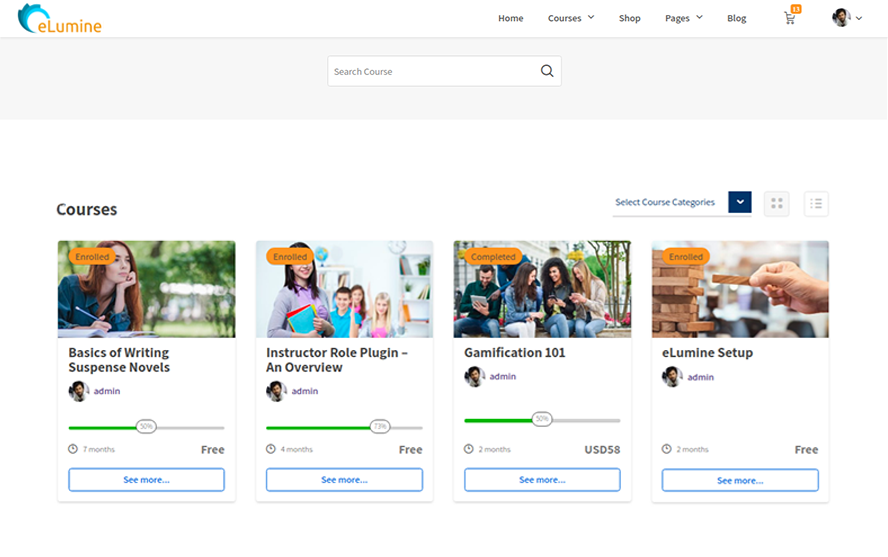Image resolution: width=888 pixels, height=557 pixels.
Task: Click clock icon beside 7 months
Action: coord(73,449)
